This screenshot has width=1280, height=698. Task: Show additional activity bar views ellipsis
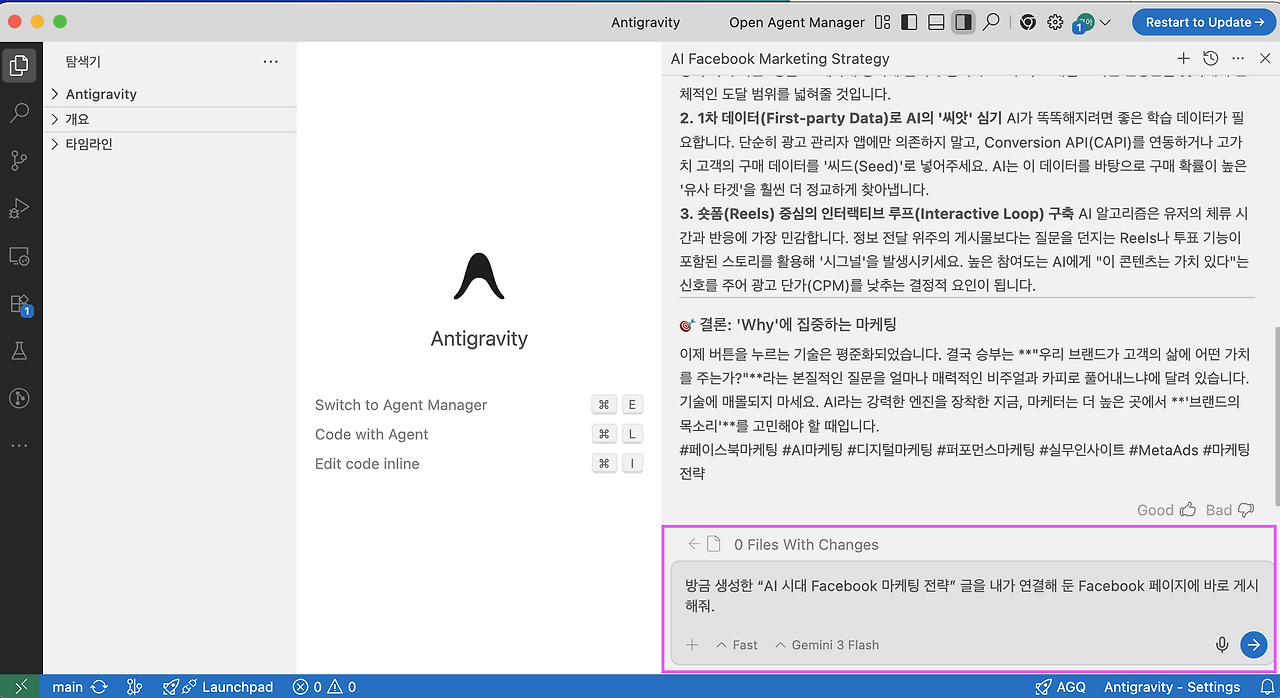[x=18, y=444]
